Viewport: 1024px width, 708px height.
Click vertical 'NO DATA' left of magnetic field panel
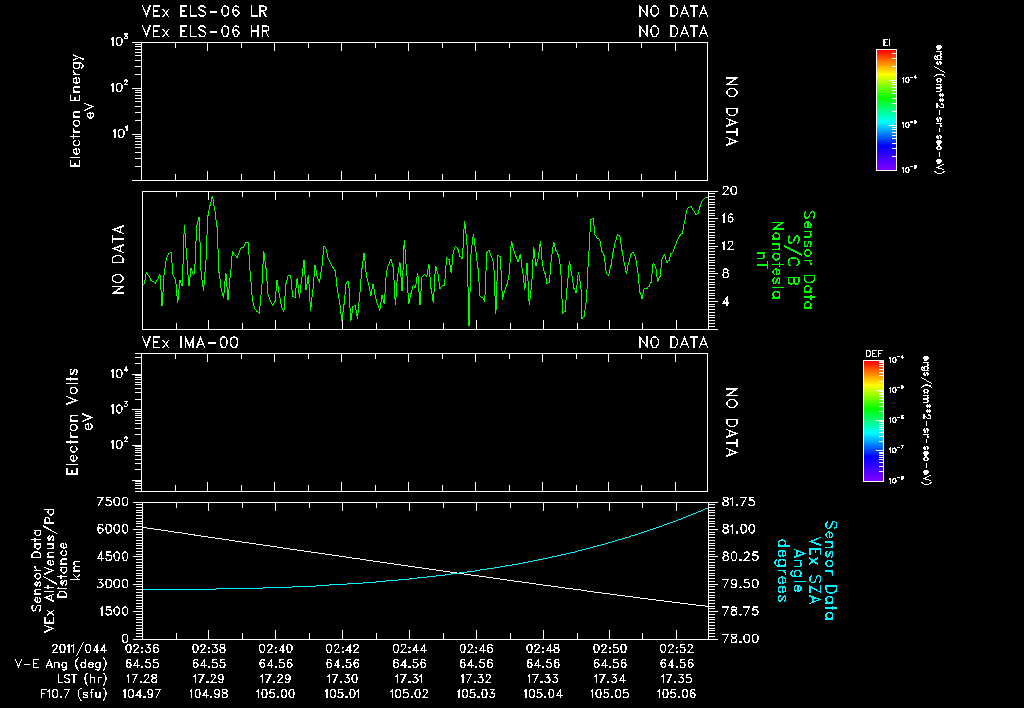coord(118,260)
